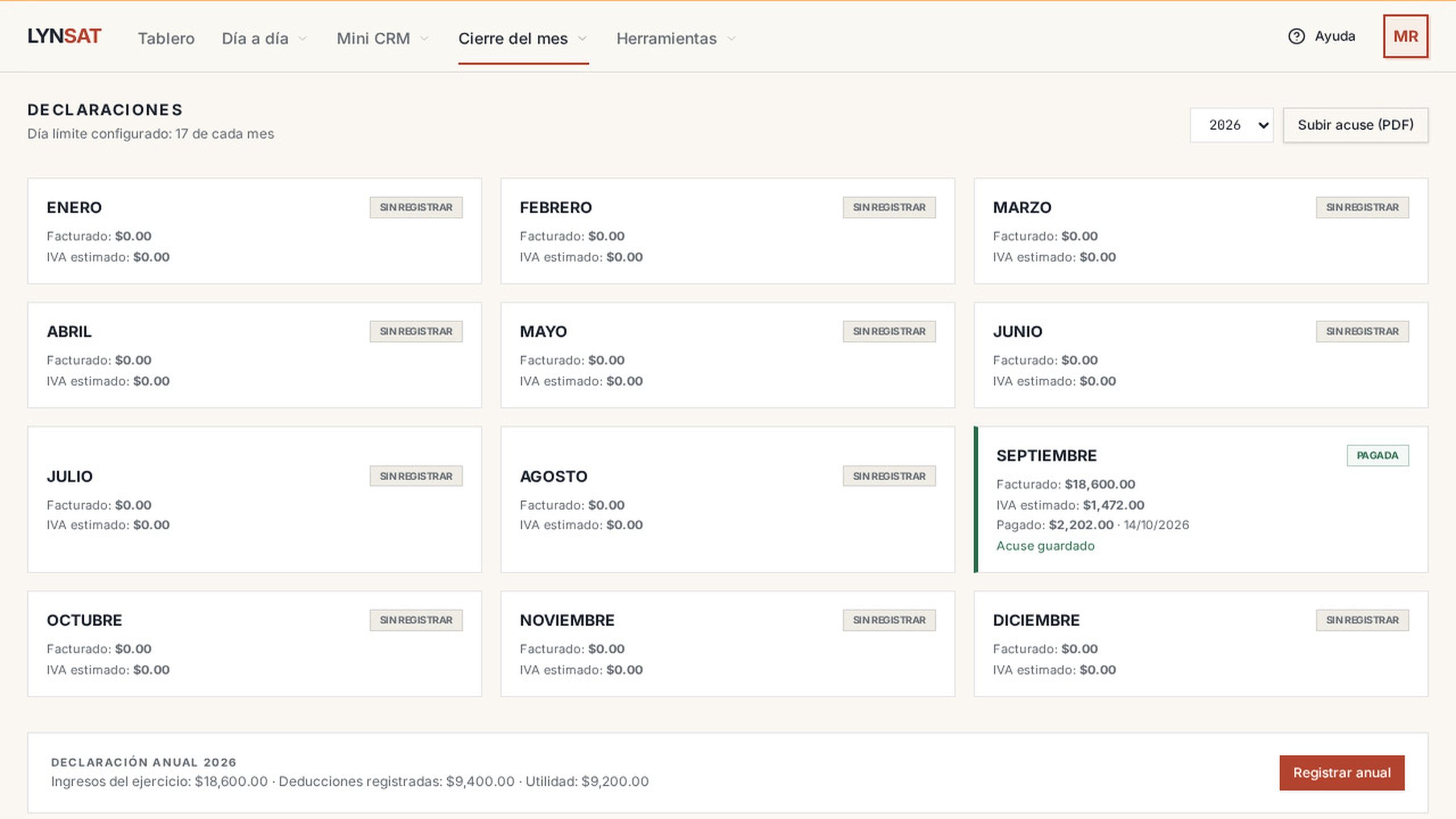Click IVA estimado $1,472.00 value

point(1114,505)
